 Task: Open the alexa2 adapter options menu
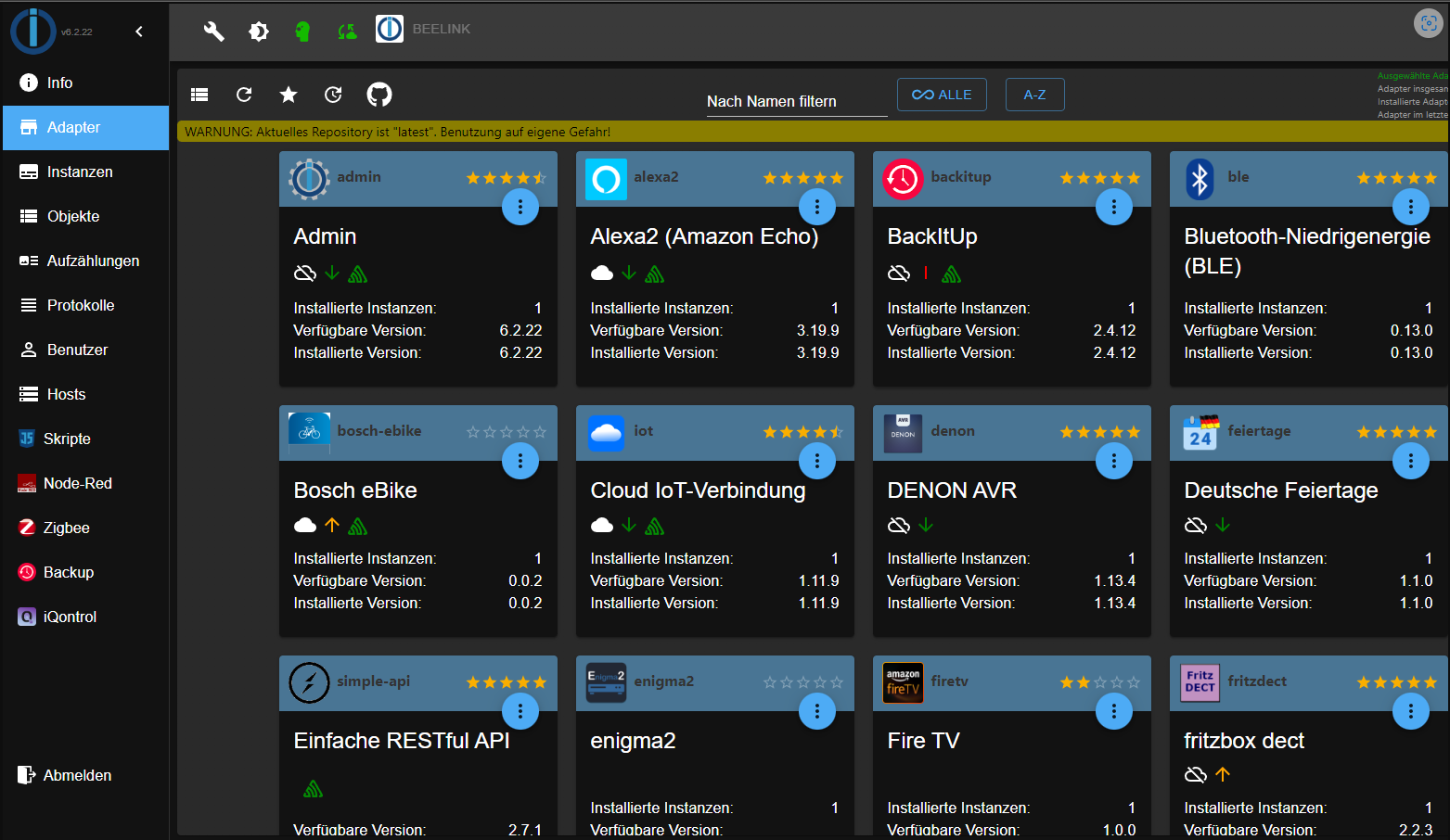tap(817, 206)
